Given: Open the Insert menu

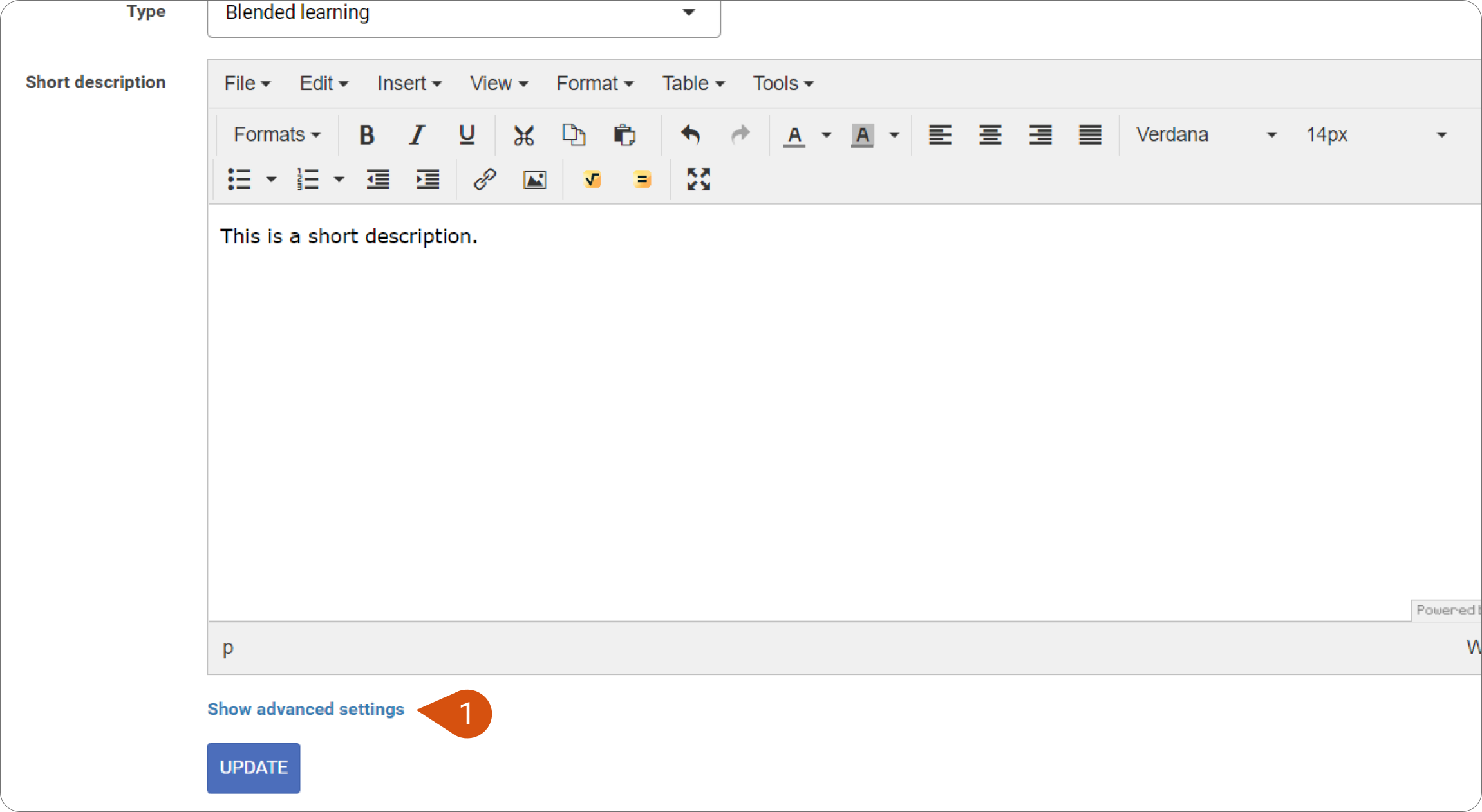Looking at the screenshot, I should click(x=409, y=84).
